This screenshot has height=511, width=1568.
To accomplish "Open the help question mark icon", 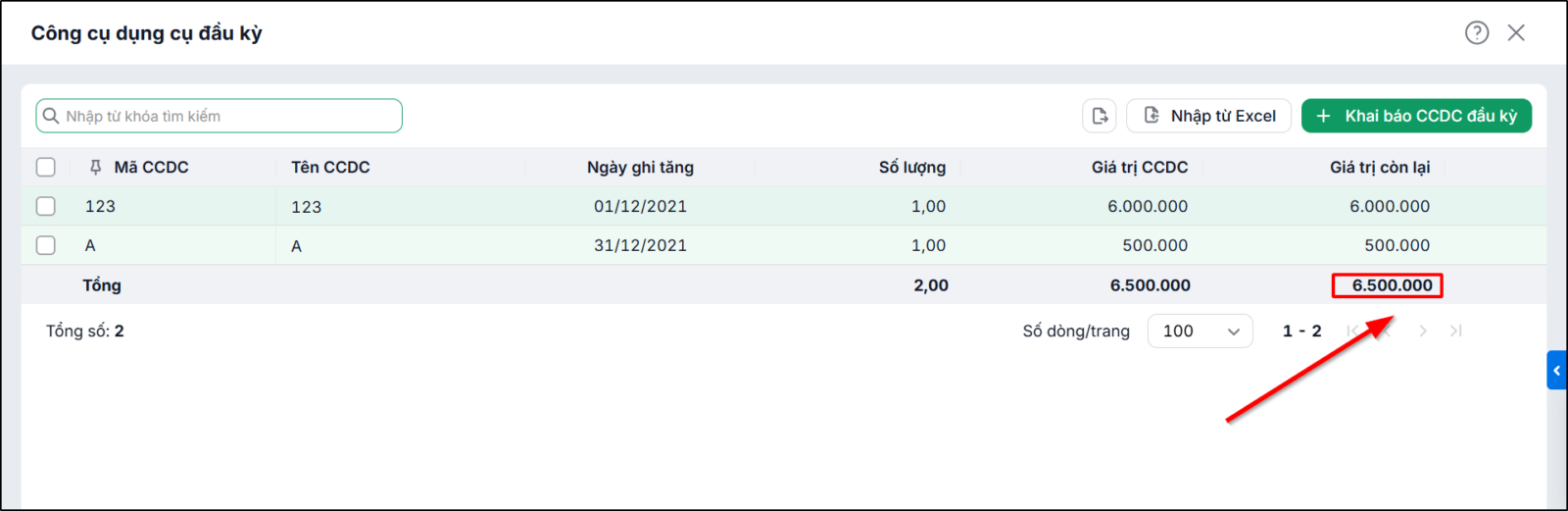I will (1477, 32).
